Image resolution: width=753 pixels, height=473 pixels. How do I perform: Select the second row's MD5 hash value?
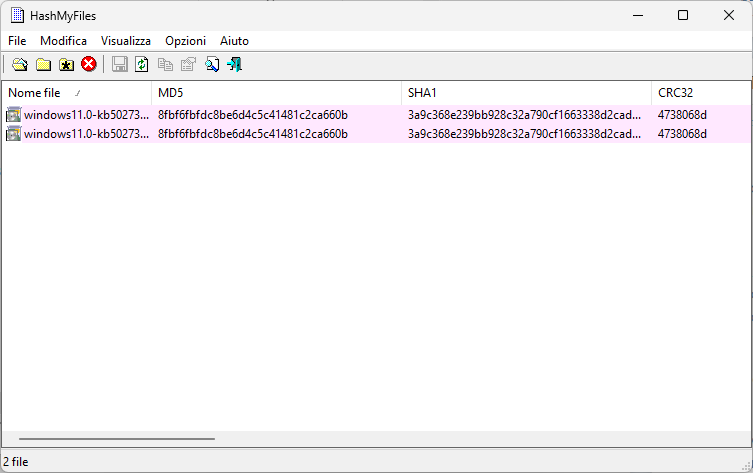253,133
